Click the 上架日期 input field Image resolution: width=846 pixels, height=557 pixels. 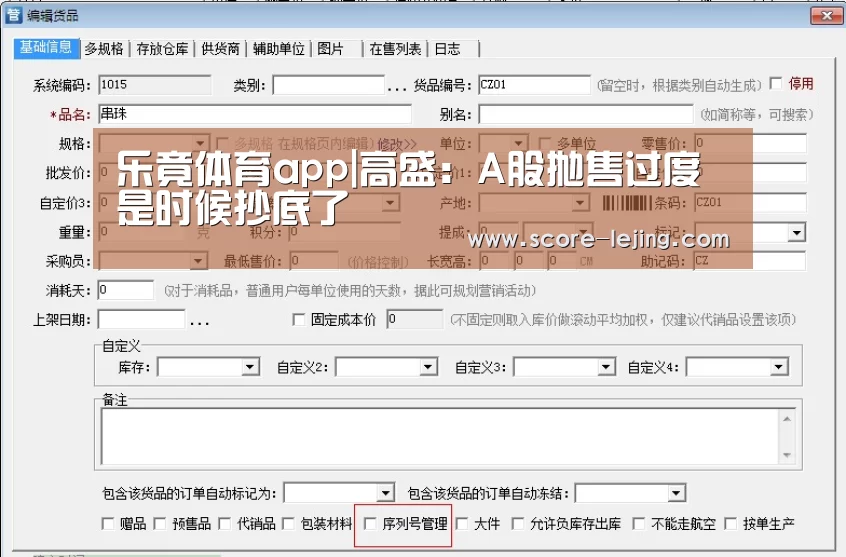(x=141, y=319)
